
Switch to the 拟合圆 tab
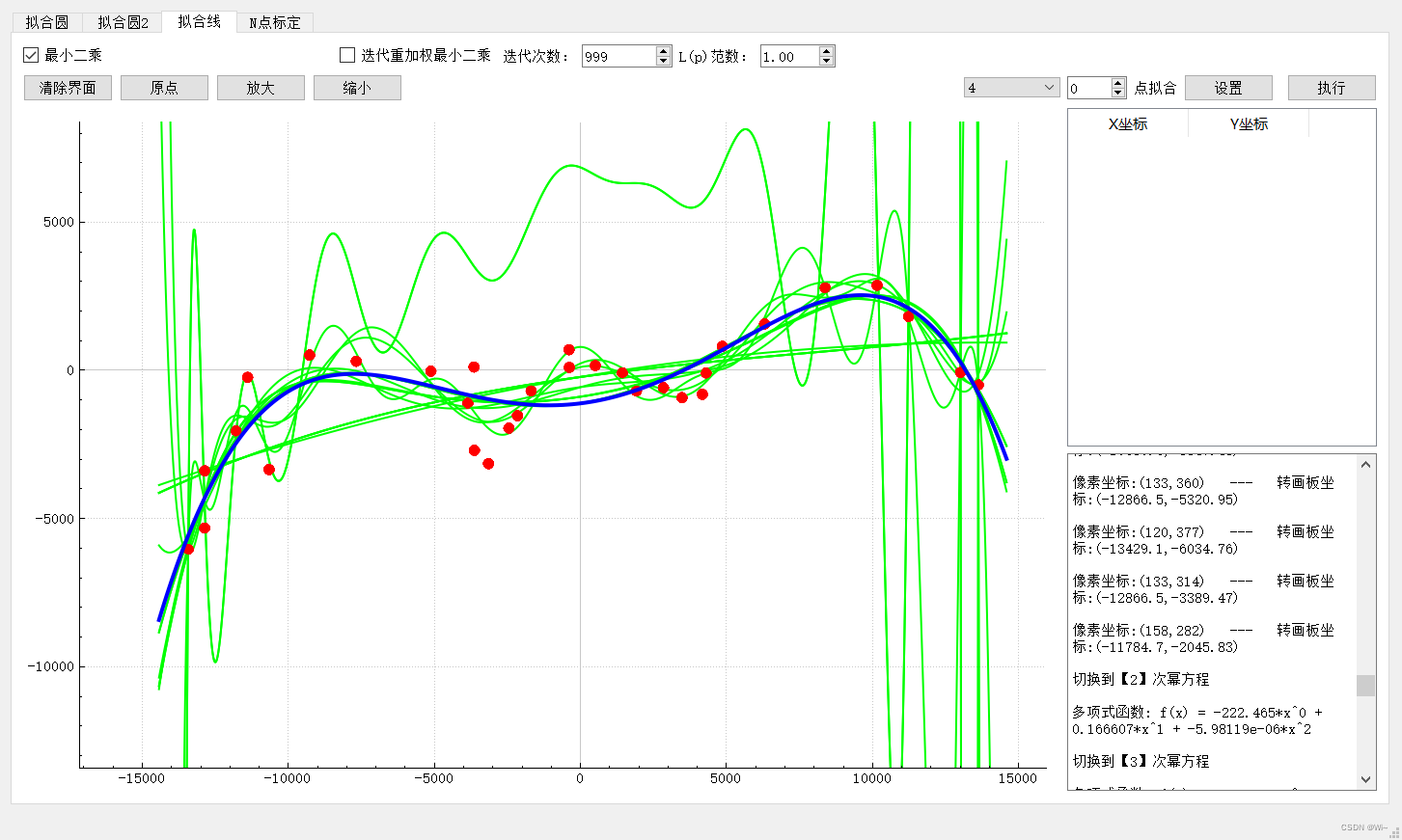pos(46,22)
